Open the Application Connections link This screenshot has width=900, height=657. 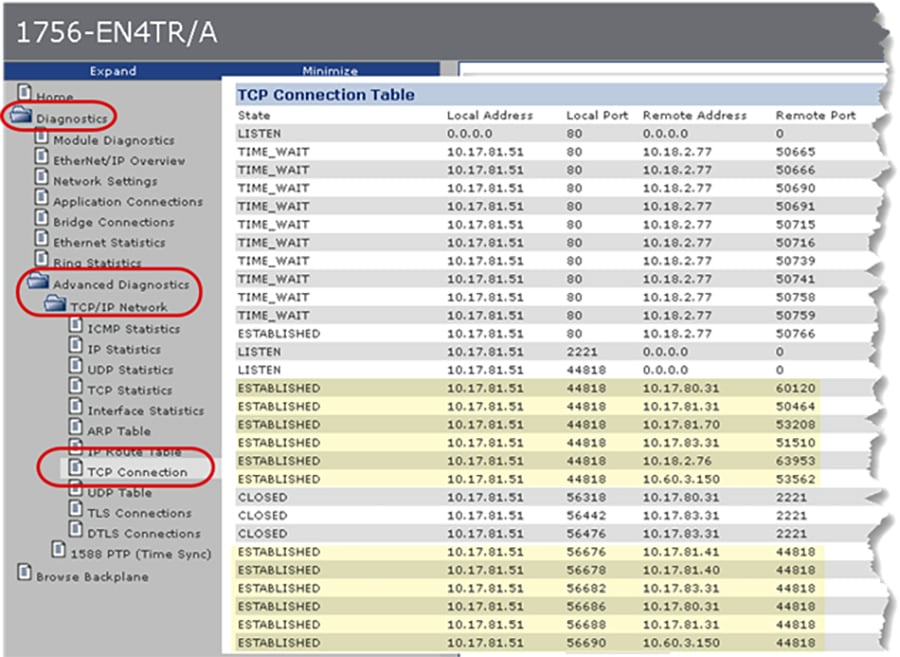[x=128, y=202]
